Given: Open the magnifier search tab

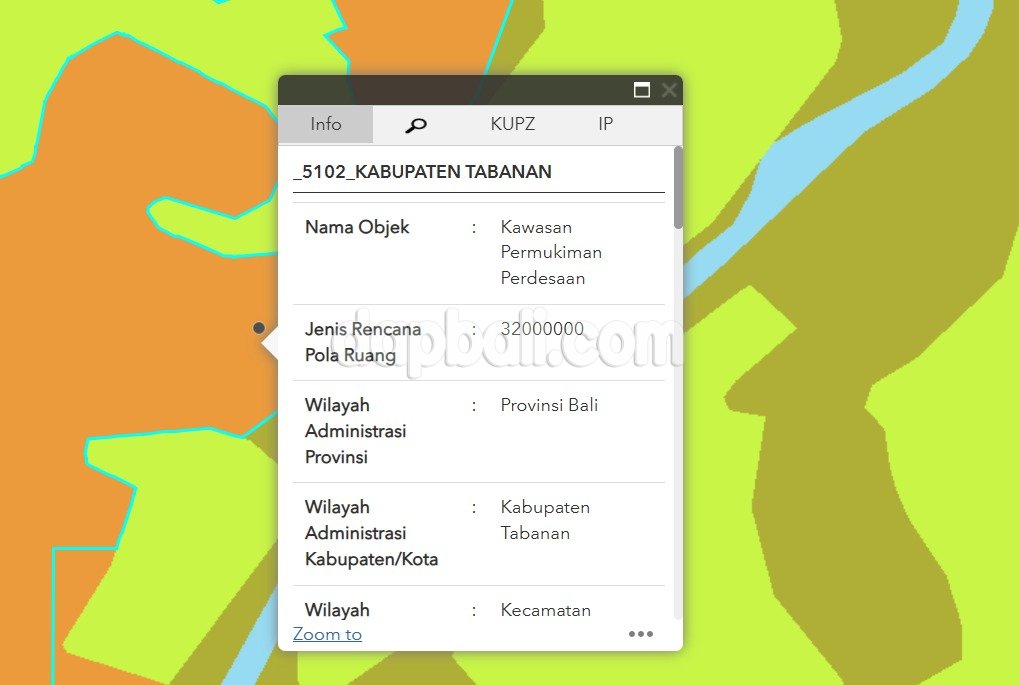Looking at the screenshot, I should click(416, 125).
